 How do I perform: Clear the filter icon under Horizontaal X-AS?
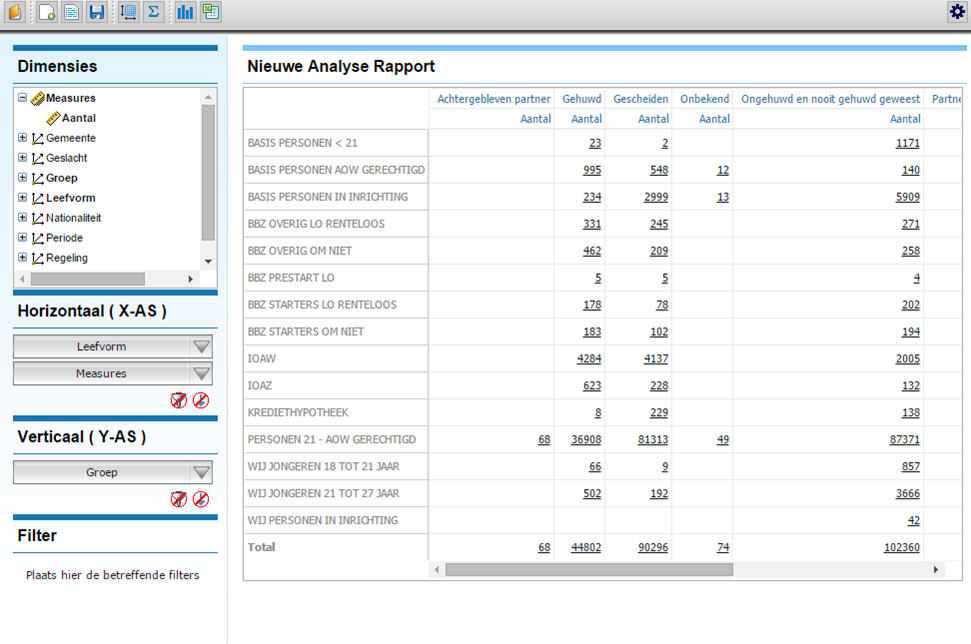[178, 401]
